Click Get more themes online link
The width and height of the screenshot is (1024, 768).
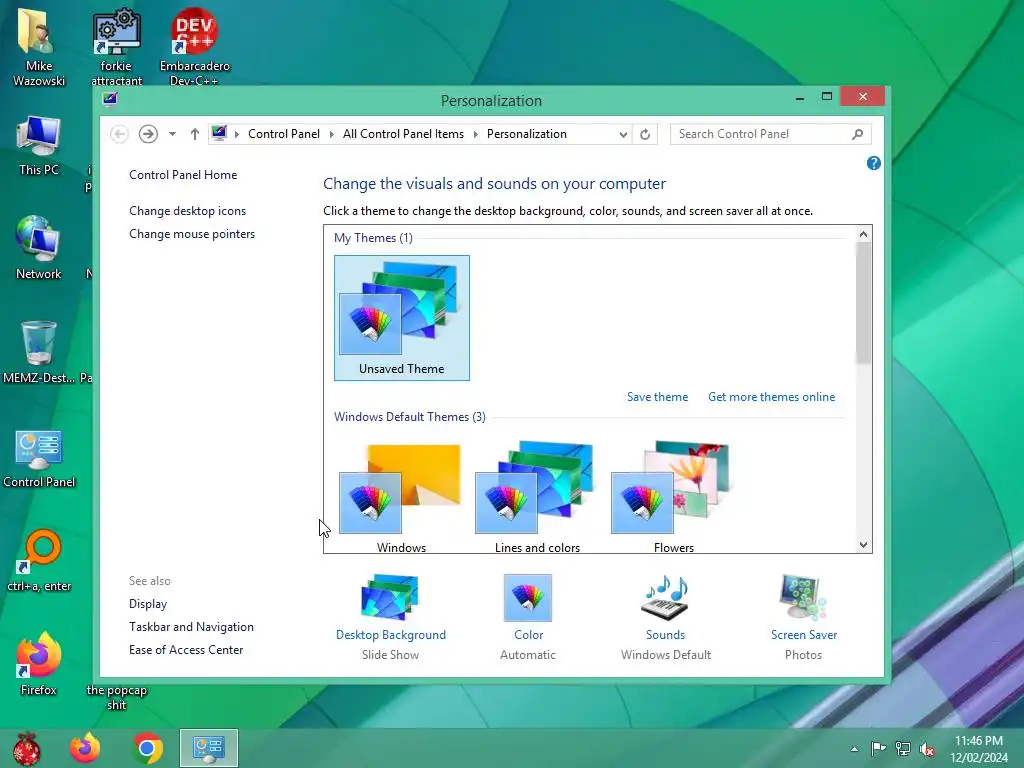pyautogui.click(x=771, y=396)
